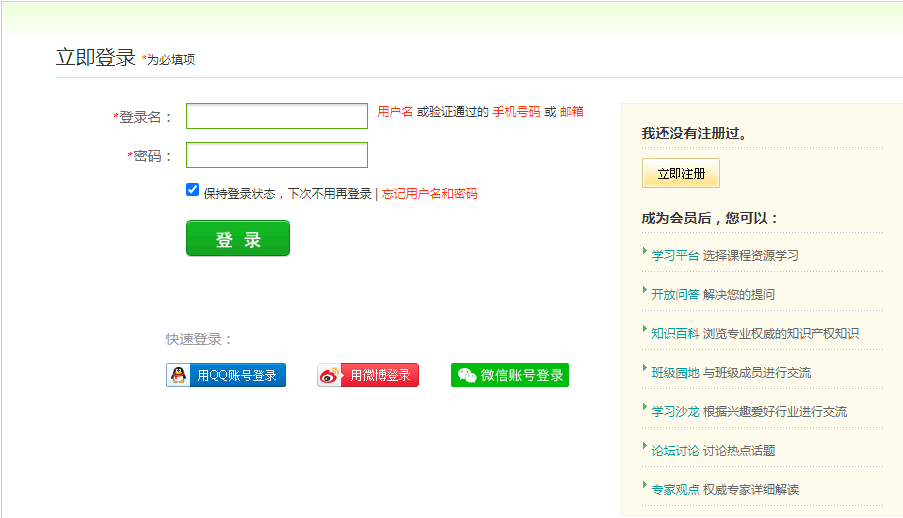Screen dimensions: 903x518
Task: Click the 密码 input field
Action: tap(277, 155)
